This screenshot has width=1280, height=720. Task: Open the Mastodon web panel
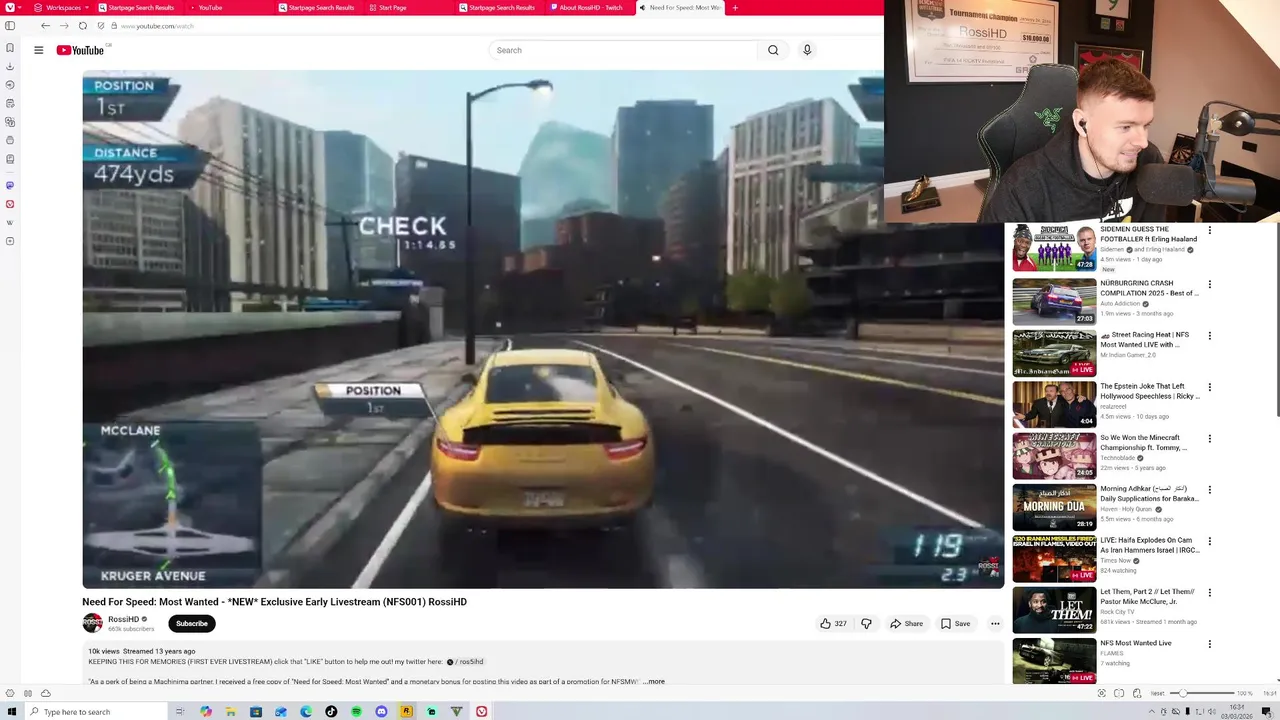coord(10,185)
